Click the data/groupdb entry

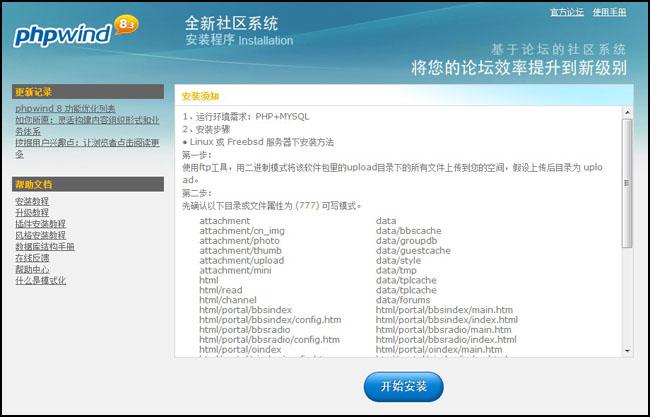pos(406,240)
